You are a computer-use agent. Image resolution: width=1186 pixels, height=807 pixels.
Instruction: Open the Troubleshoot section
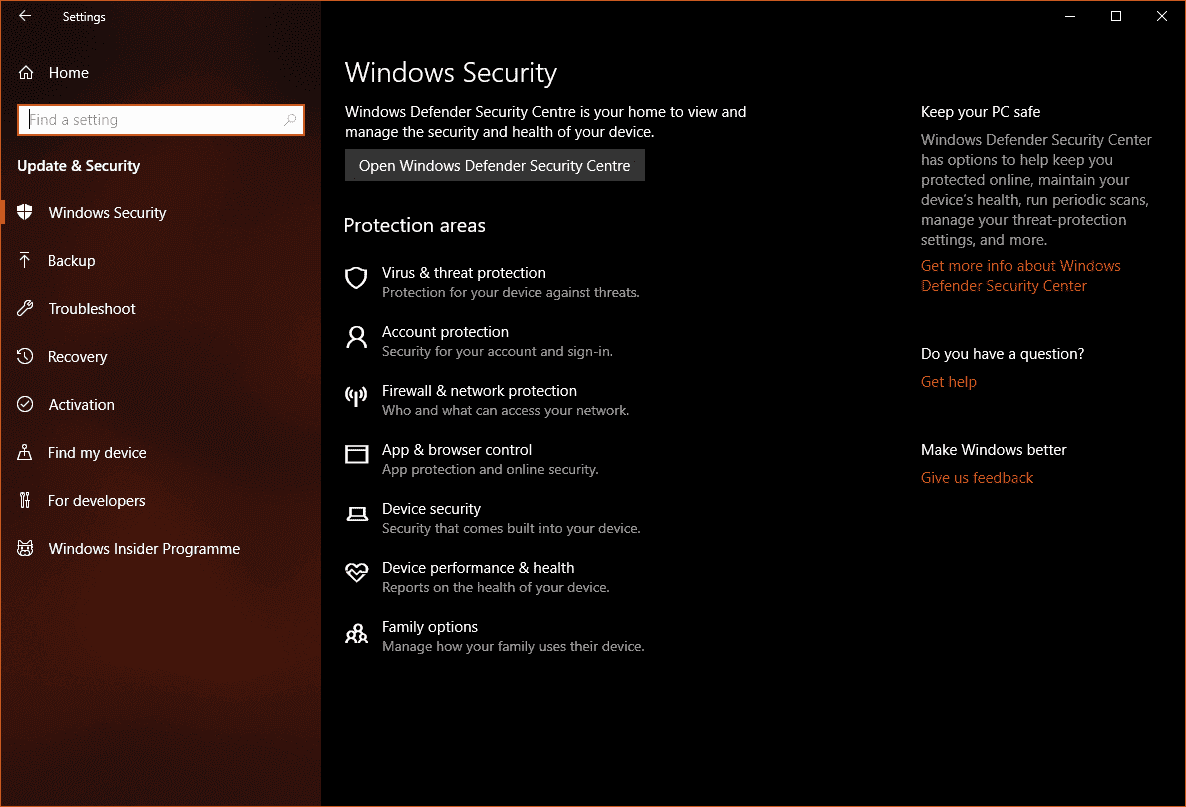pos(160,309)
